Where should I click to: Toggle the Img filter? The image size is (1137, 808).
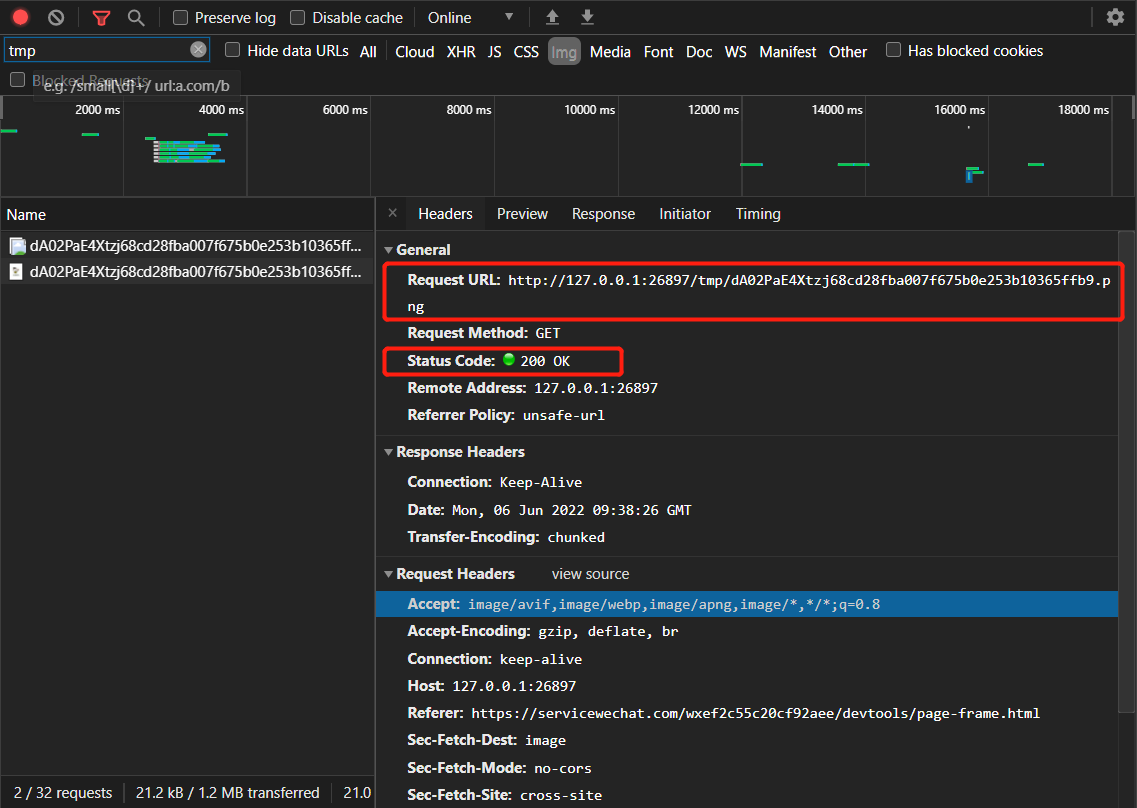point(564,51)
